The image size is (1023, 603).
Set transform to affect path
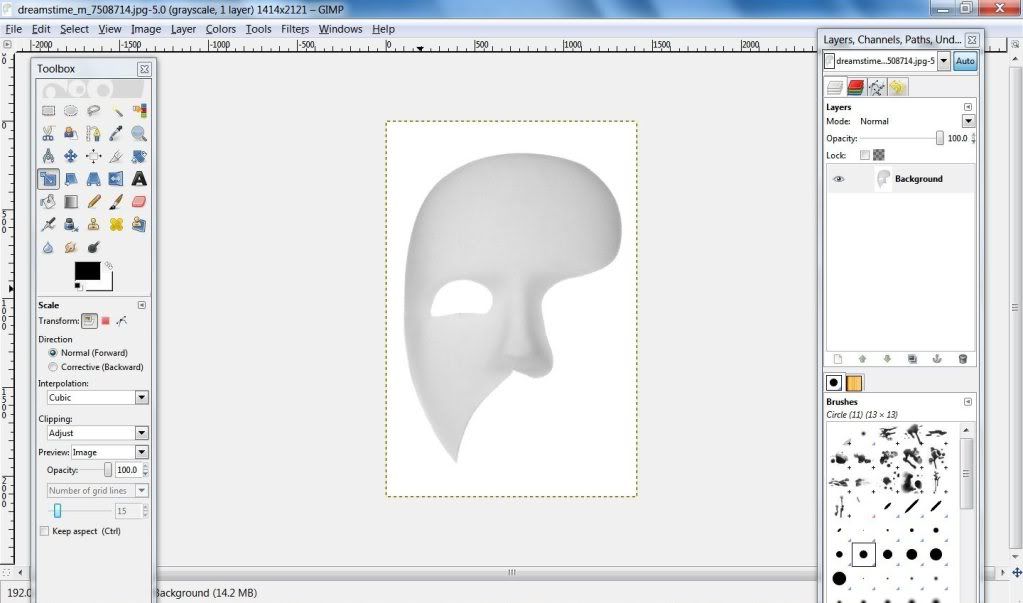click(121, 320)
